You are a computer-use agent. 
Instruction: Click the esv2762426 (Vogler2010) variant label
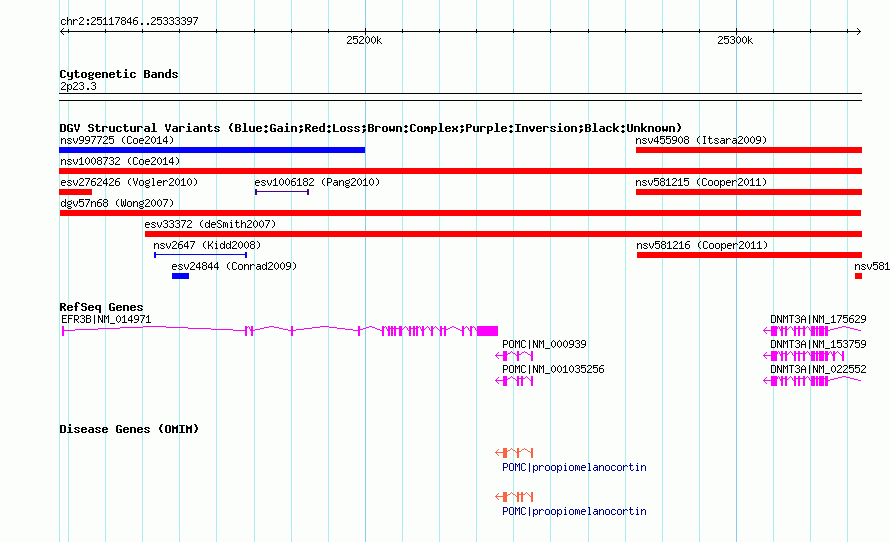pyautogui.click(x=129, y=182)
